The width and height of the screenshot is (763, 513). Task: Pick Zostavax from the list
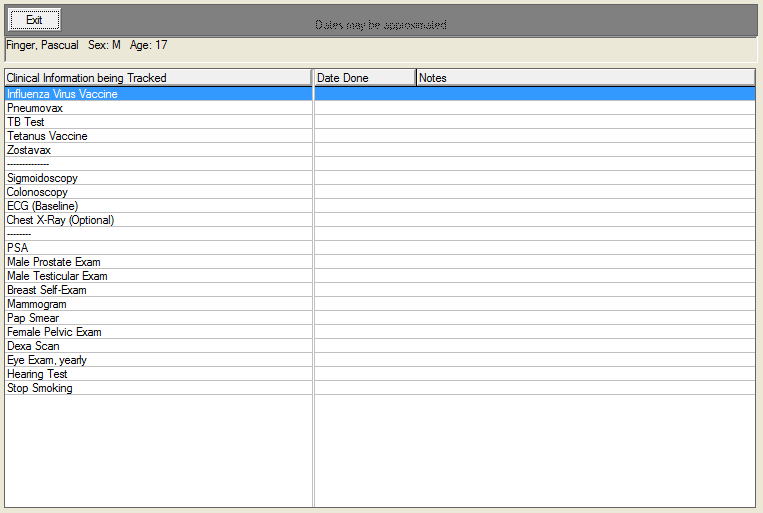[29, 150]
